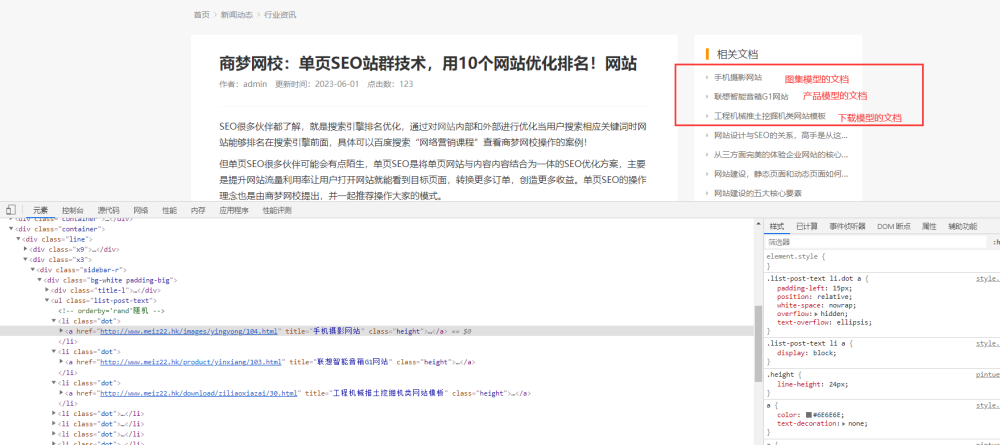Screen dimensions: 1000x445
Task: Switch to the 网络 tab
Action: point(141,210)
